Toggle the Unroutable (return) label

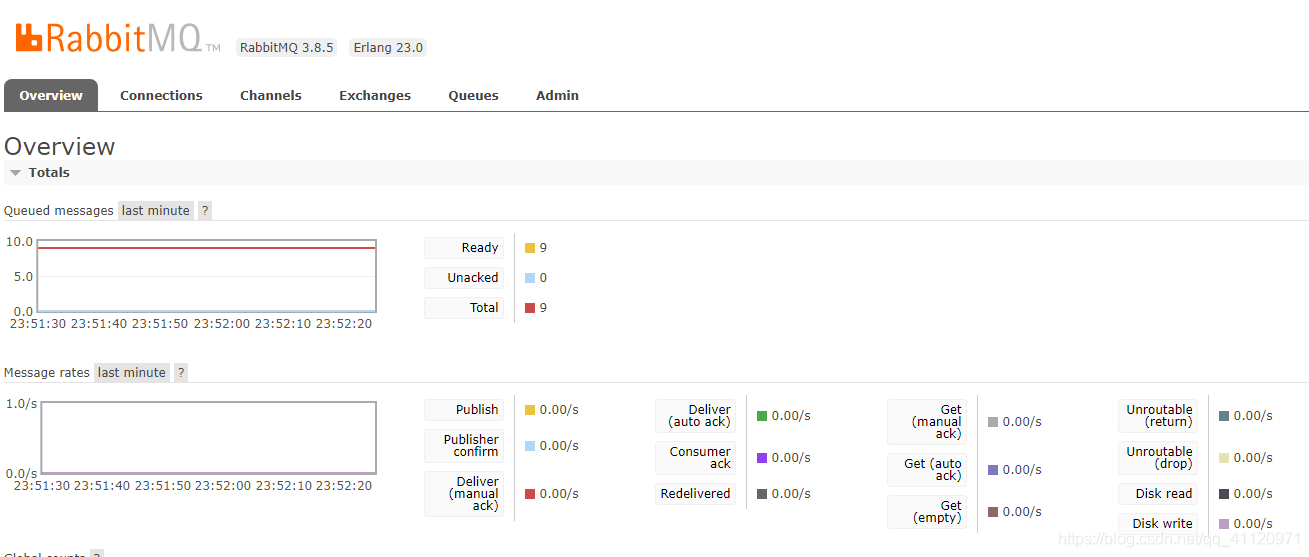pyautogui.click(x=1158, y=415)
